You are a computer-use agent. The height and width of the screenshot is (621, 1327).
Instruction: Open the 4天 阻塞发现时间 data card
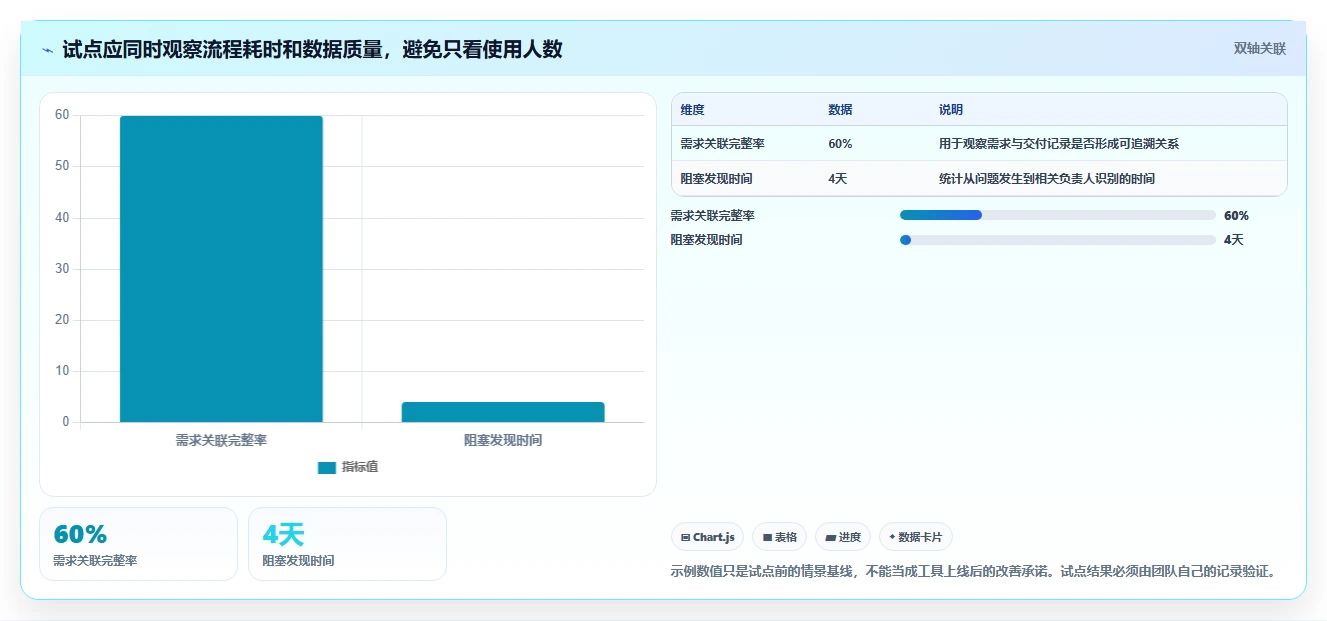pyautogui.click(x=347, y=544)
